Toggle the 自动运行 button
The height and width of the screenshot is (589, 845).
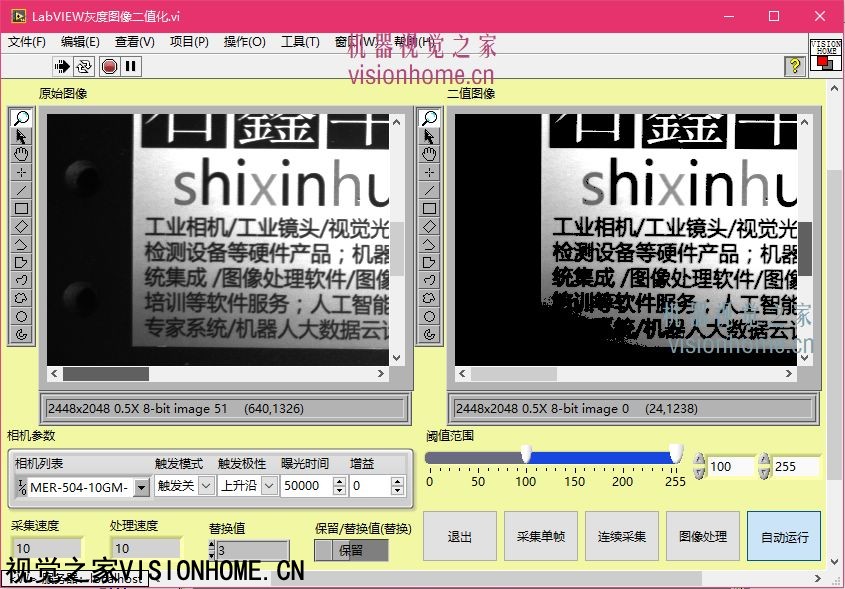[784, 536]
